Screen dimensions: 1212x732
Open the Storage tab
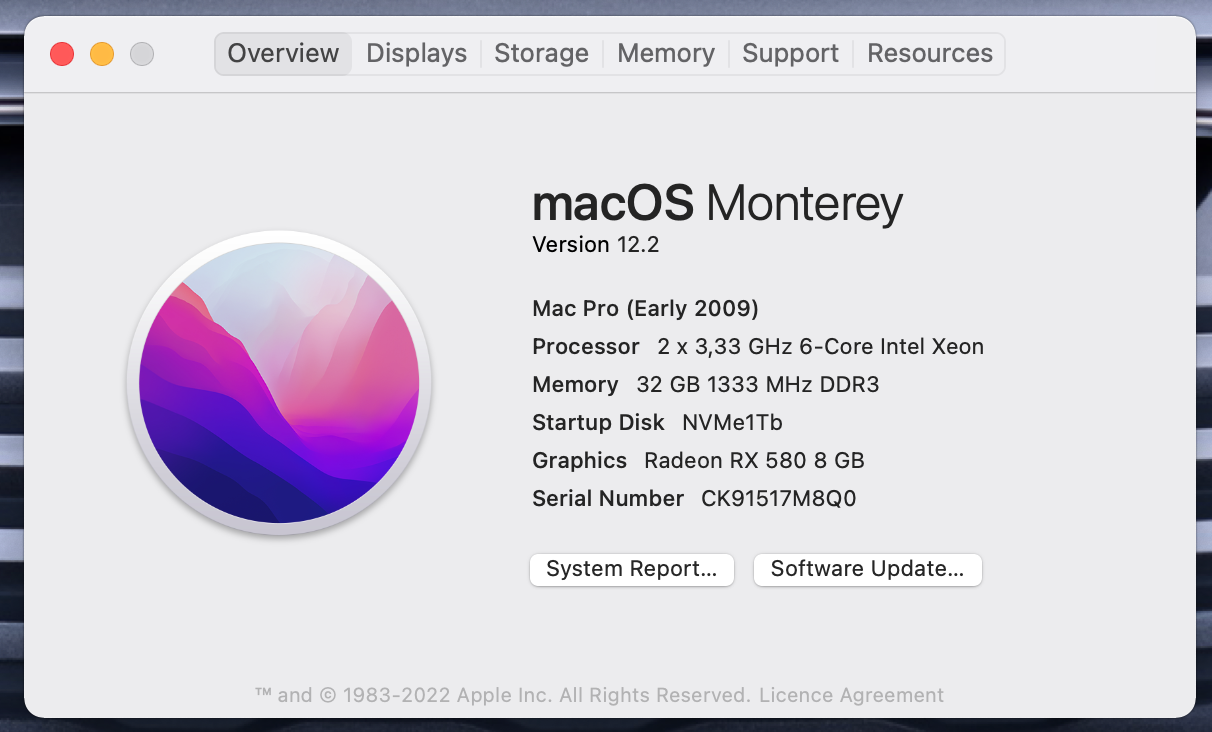pos(541,54)
